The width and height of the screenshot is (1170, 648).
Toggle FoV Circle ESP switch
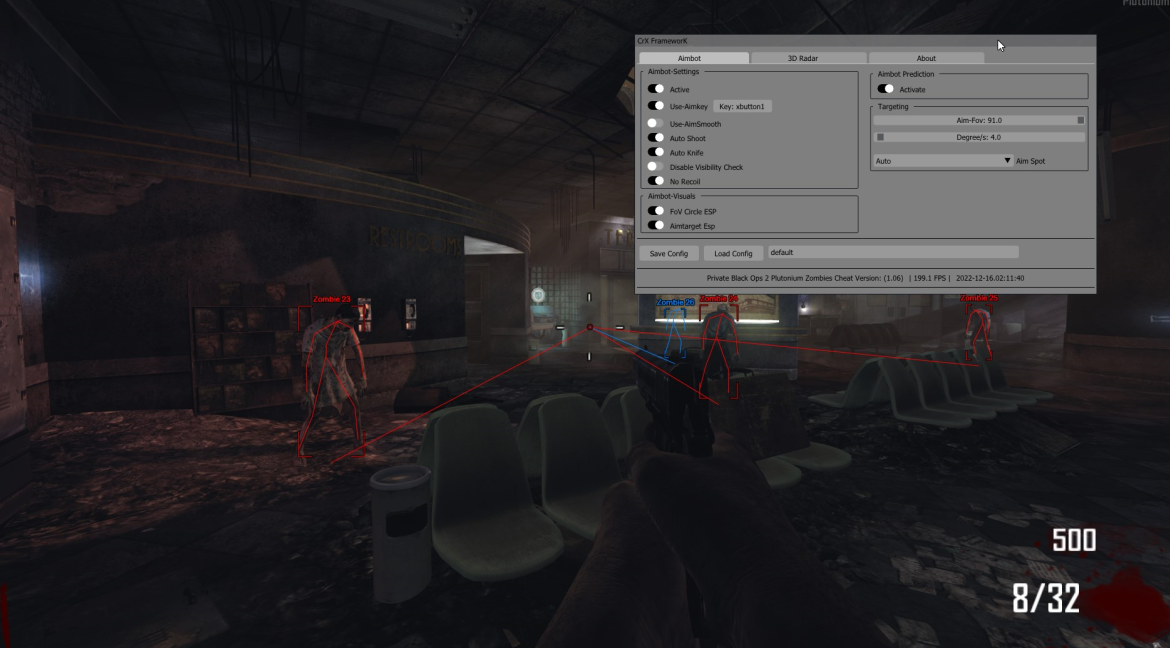point(656,211)
